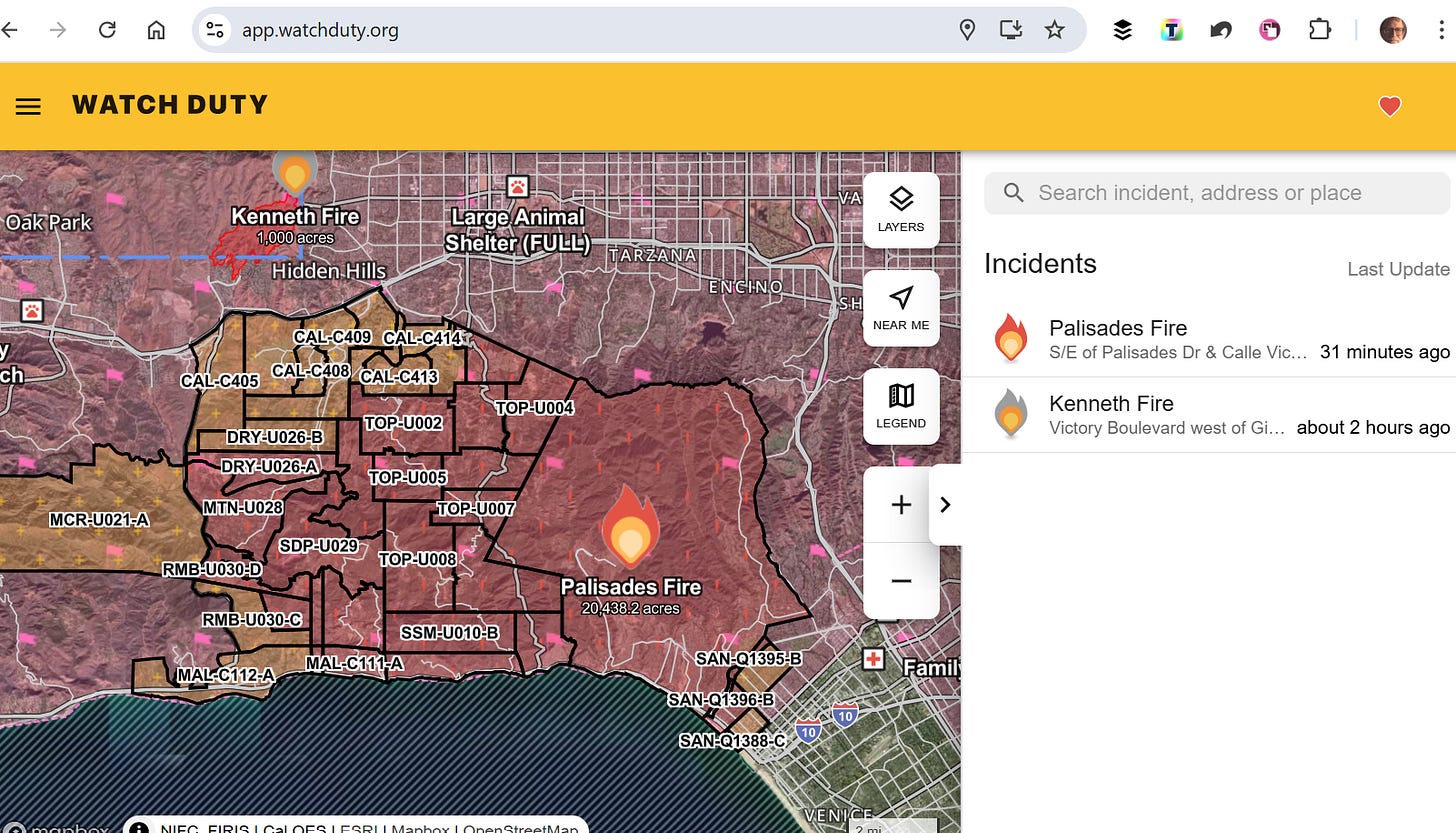The image size is (1456, 833).
Task: Select evacuation zone SSM-U010-B
Action: pyautogui.click(x=449, y=633)
